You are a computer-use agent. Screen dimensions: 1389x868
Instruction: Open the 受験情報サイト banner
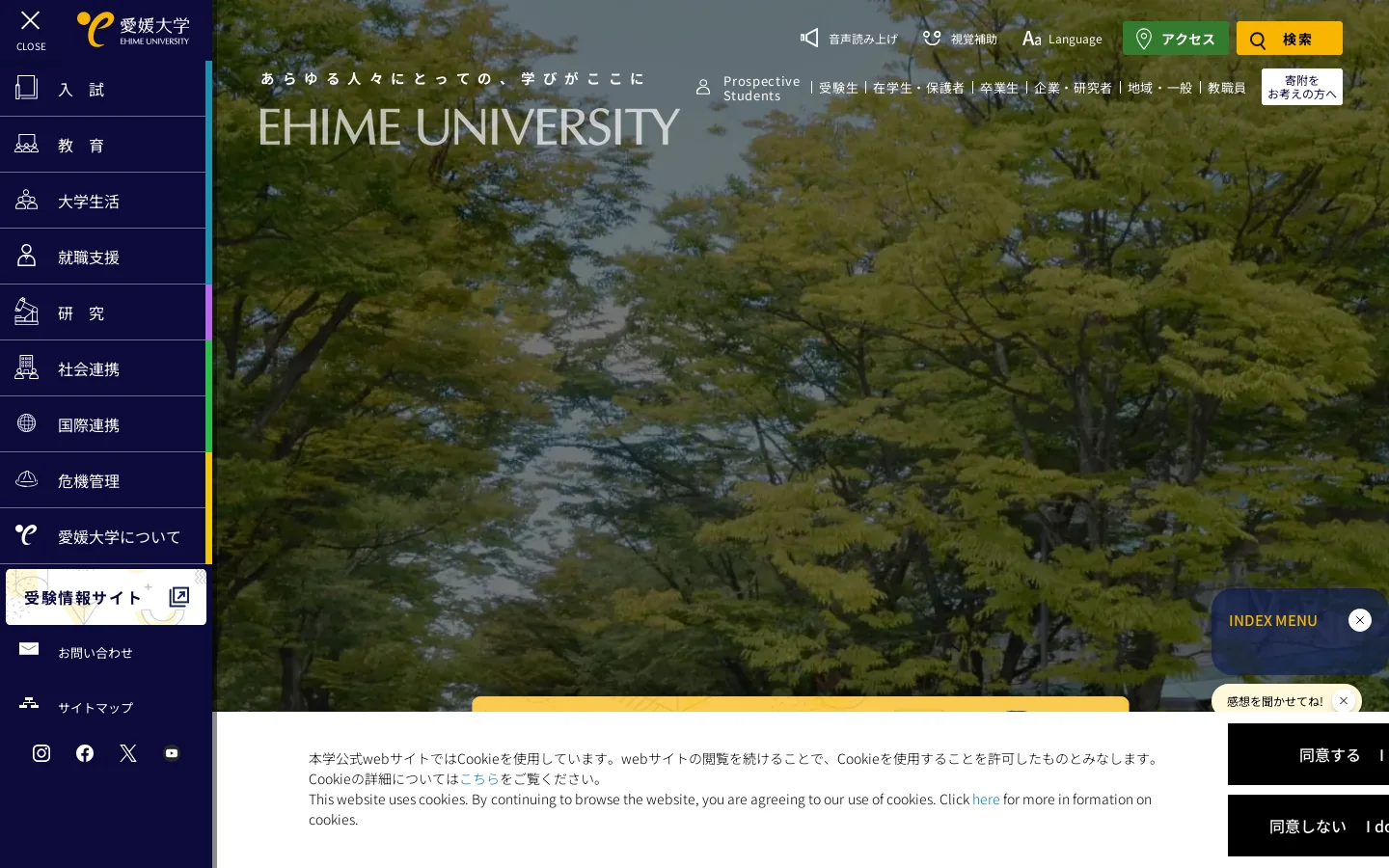point(106,597)
